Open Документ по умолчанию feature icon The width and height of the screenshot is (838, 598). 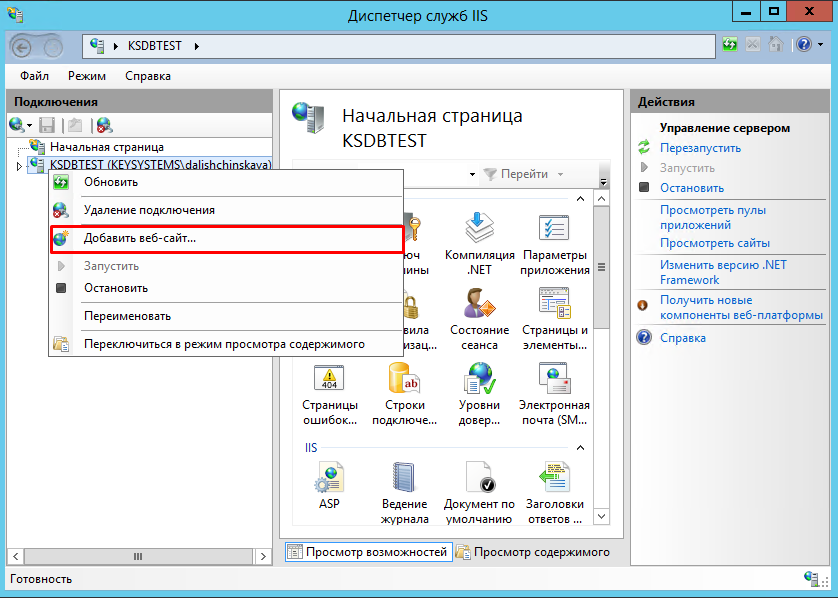click(x=479, y=493)
